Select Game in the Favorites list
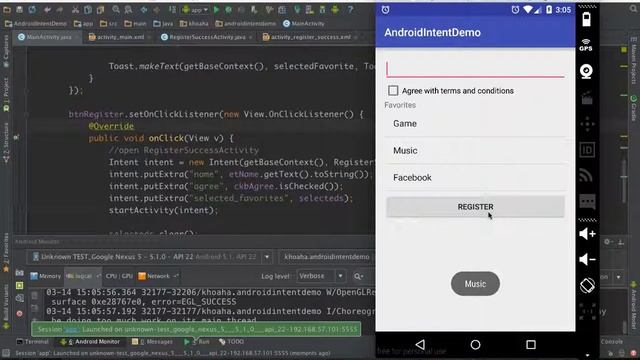 (x=475, y=124)
